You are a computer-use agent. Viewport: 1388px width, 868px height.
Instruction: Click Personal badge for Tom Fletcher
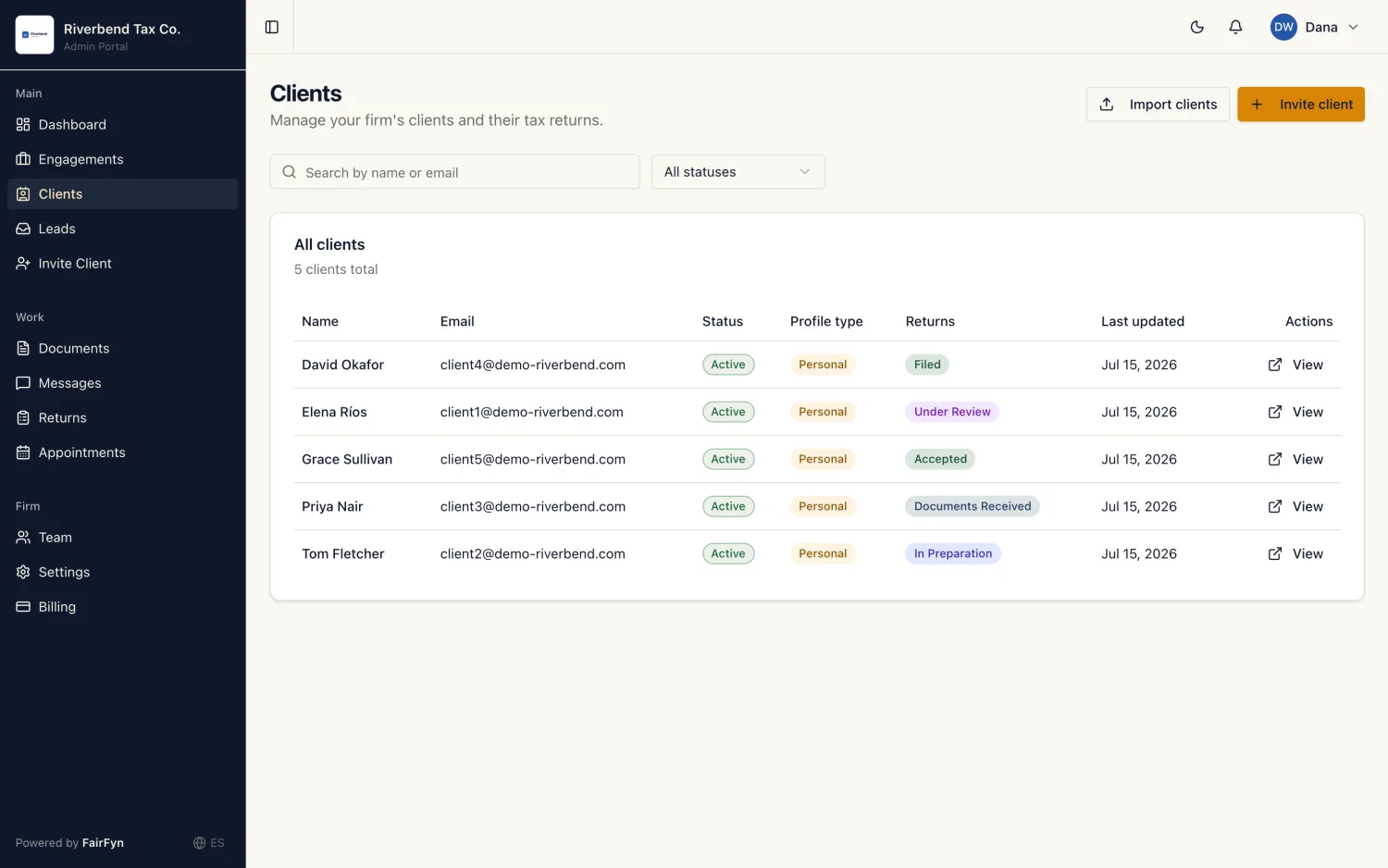click(x=823, y=553)
